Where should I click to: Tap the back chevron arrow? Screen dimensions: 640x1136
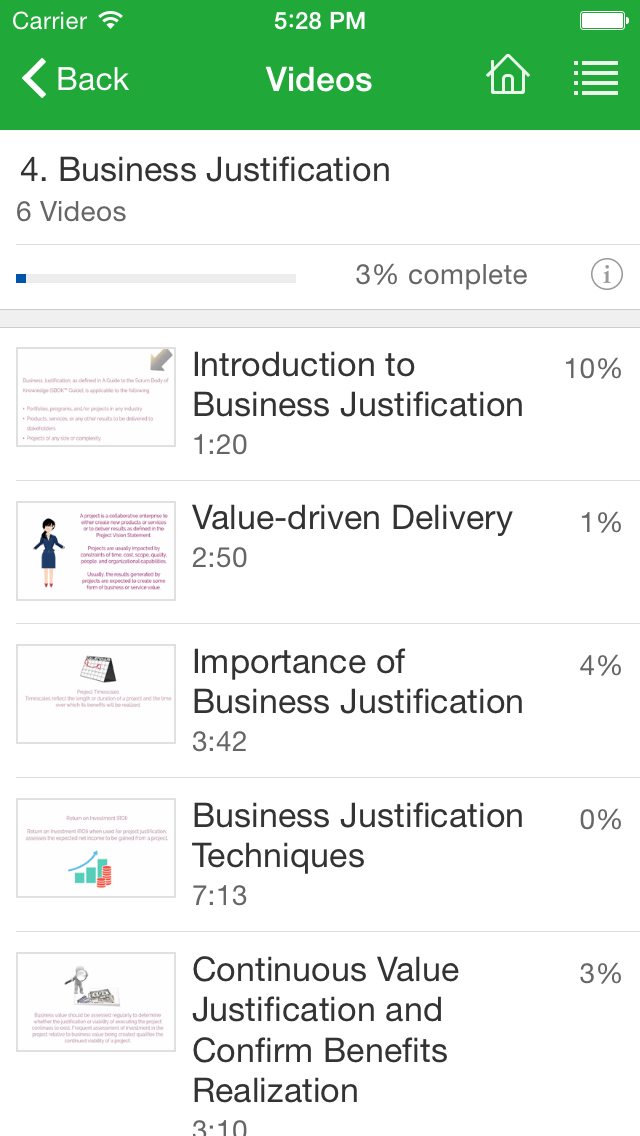point(34,78)
